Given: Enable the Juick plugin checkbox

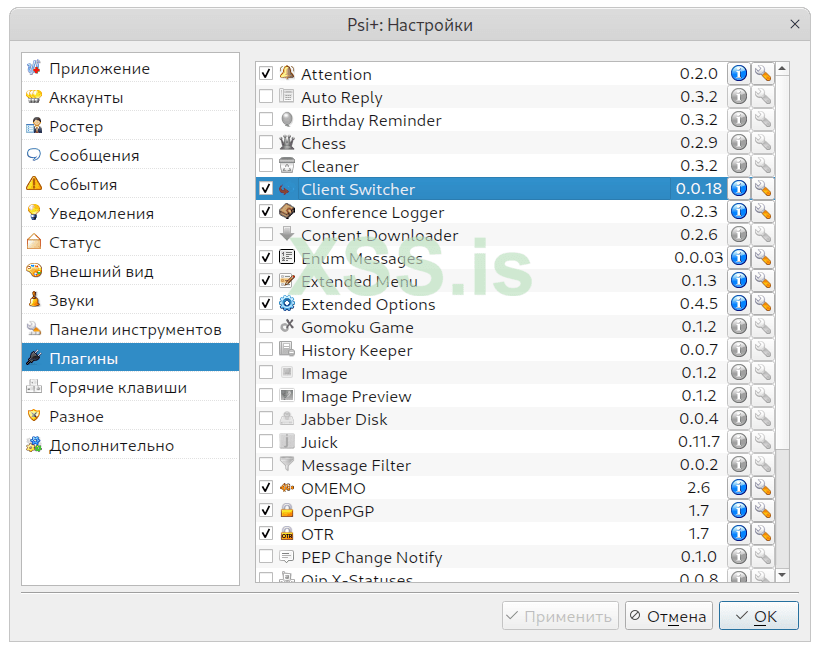Looking at the screenshot, I should 266,441.
